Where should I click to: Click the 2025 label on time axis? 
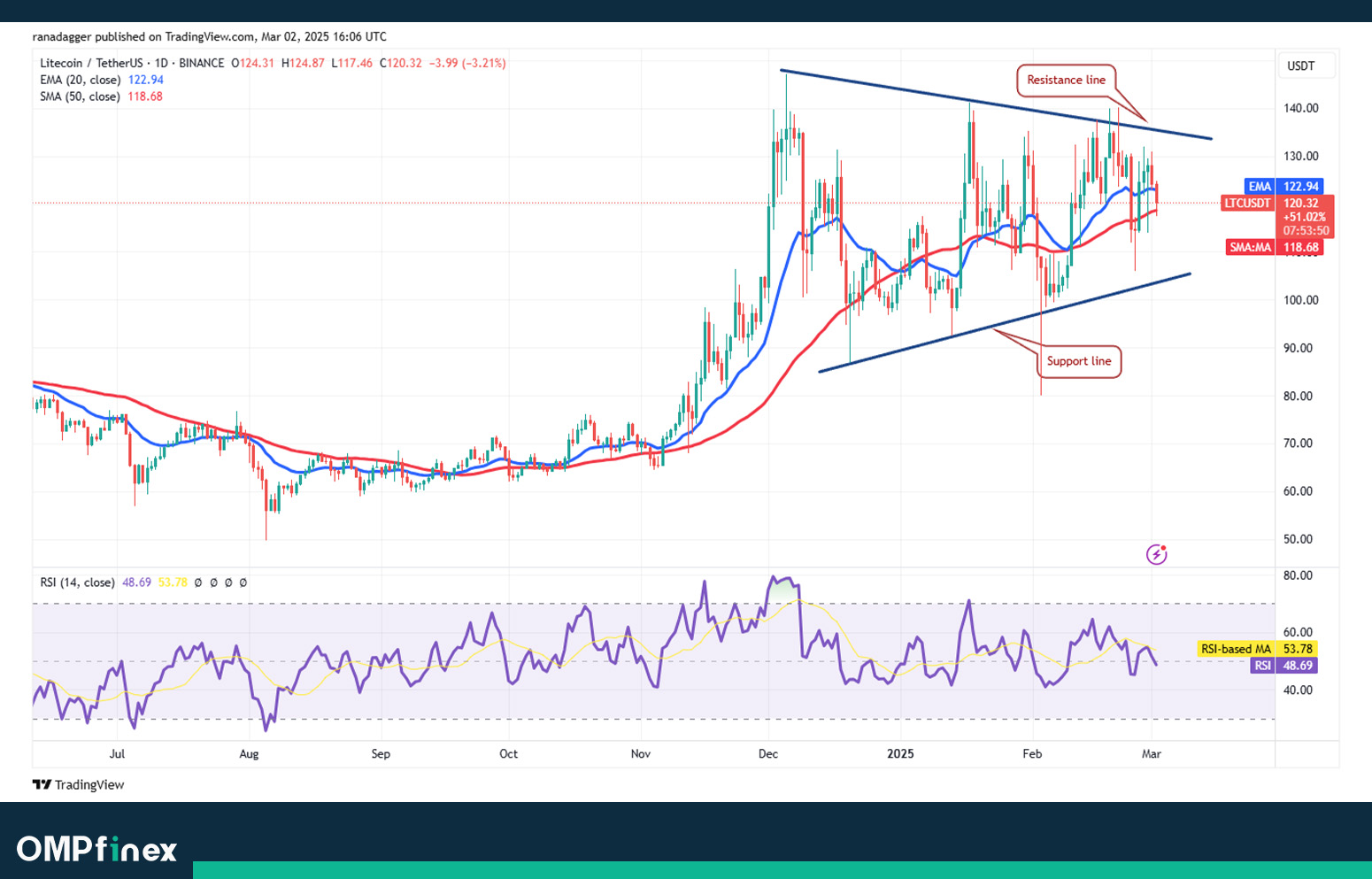coord(900,754)
